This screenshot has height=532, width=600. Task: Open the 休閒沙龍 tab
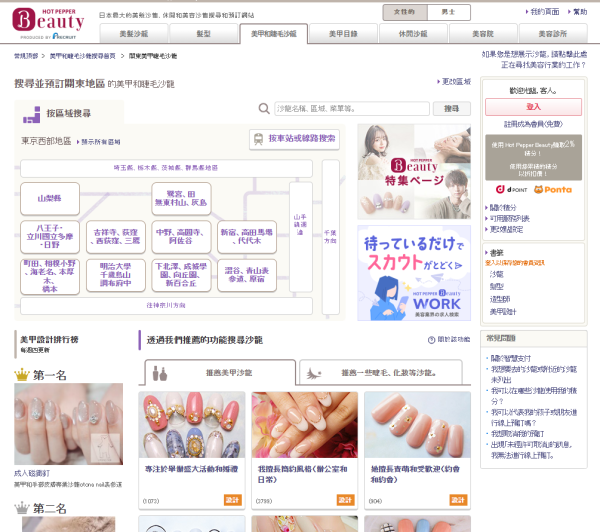413,34
